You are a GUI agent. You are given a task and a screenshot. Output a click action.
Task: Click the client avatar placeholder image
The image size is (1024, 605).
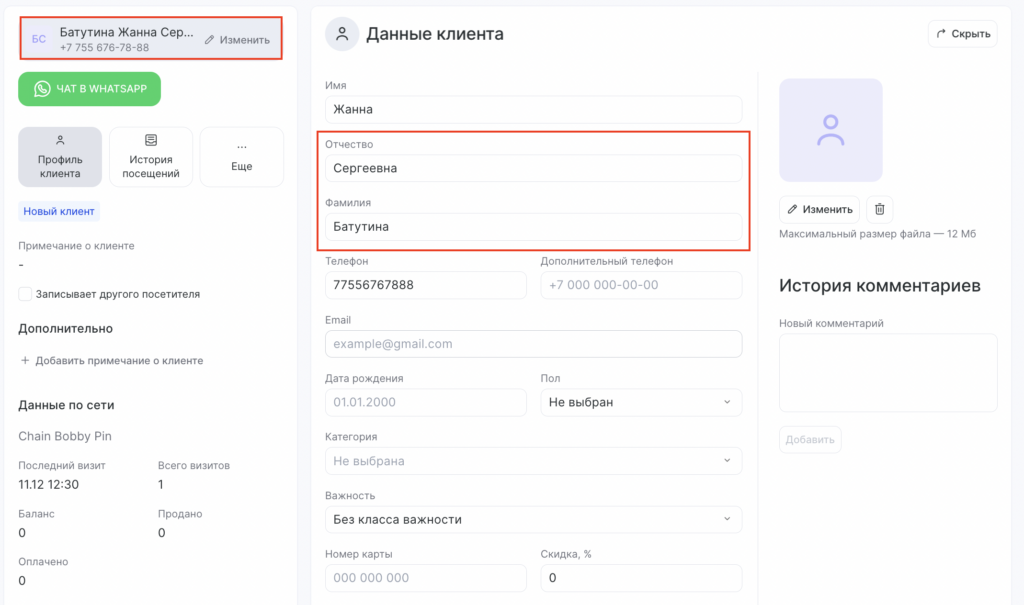[830, 131]
